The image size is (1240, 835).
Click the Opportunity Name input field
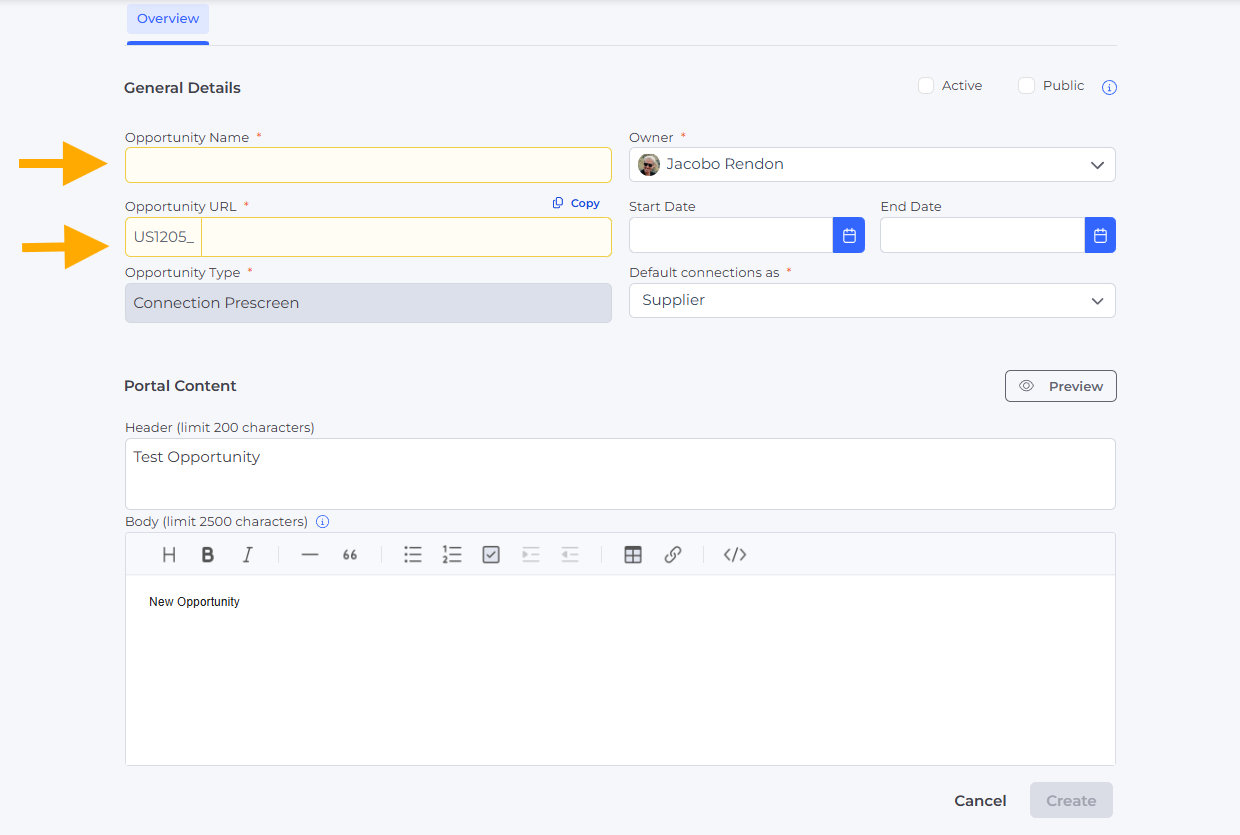pyautogui.click(x=368, y=165)
